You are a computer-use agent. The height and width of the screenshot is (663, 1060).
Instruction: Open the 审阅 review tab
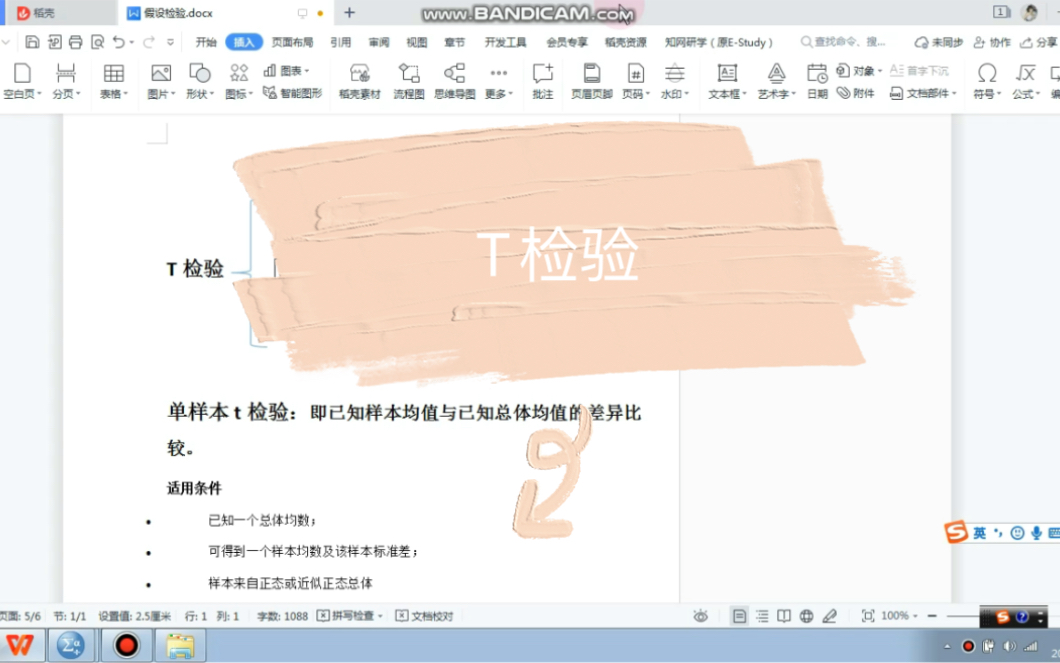pyautogui.click(x=378, y=42)
